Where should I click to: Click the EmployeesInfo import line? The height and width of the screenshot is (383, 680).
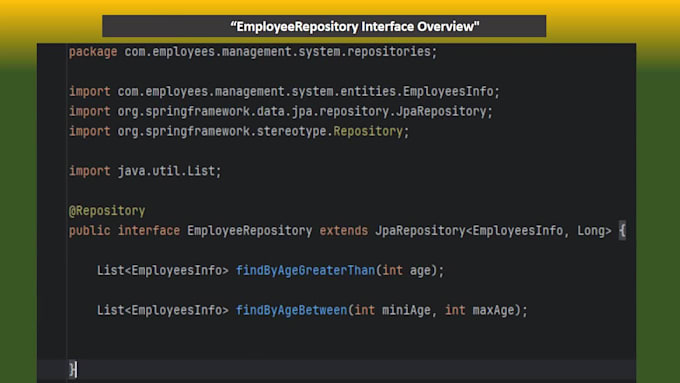[x=284, y=92]
